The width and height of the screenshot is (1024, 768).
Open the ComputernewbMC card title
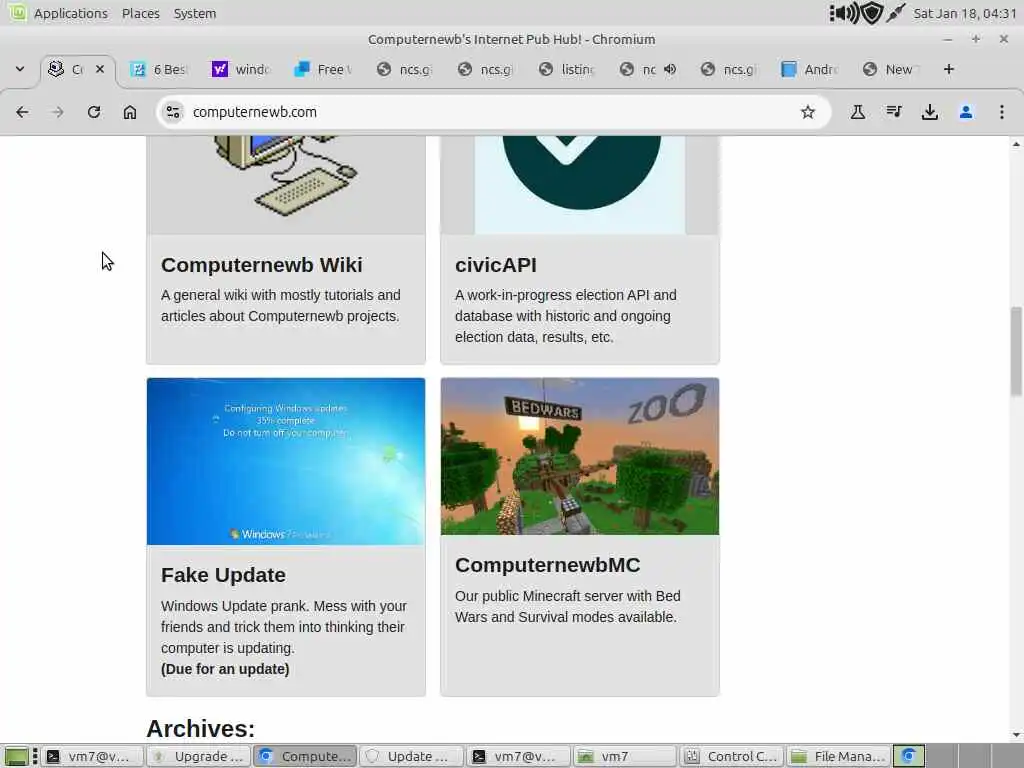click(x=547, y=565)
